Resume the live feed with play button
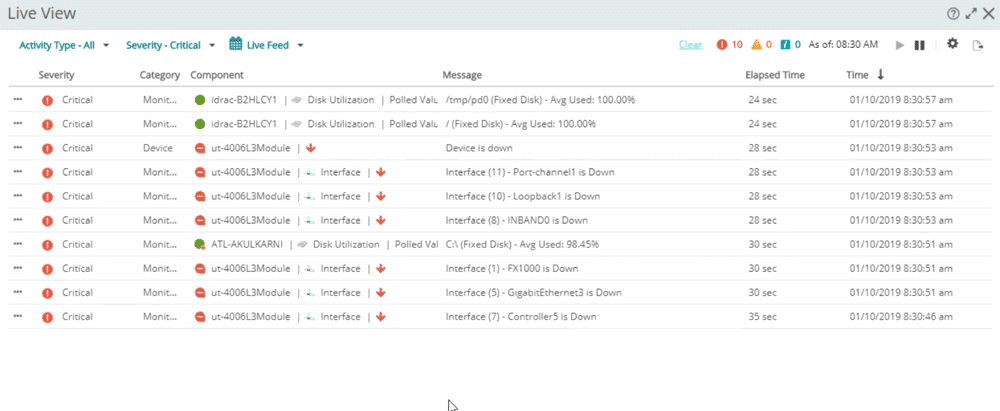Screen dimensions: 1000x411 tap(900, 45)
